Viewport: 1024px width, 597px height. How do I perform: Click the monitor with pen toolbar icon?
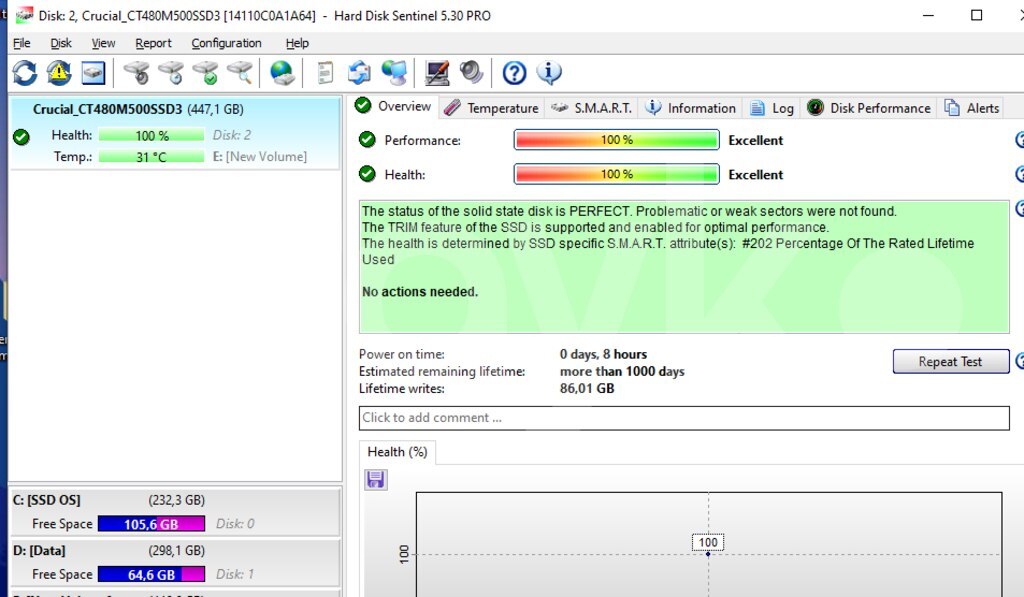click(437, 72)
